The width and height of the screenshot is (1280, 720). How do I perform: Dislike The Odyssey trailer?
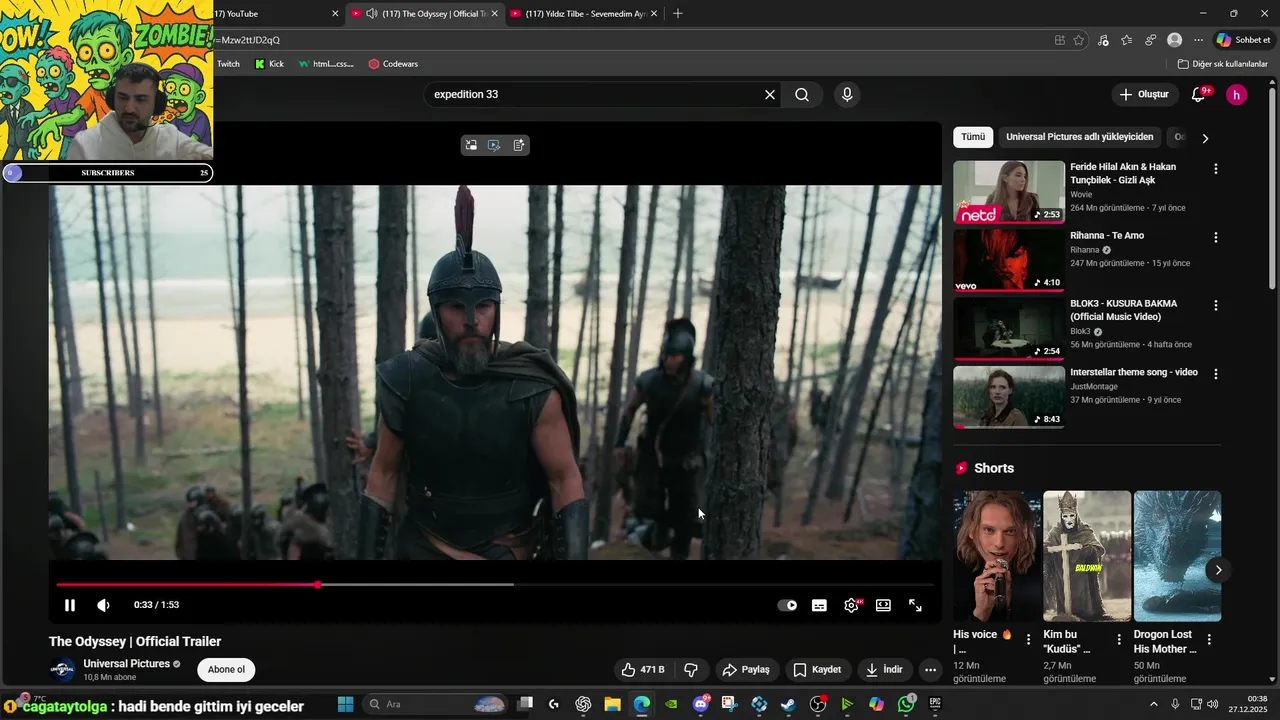[690, 670]
